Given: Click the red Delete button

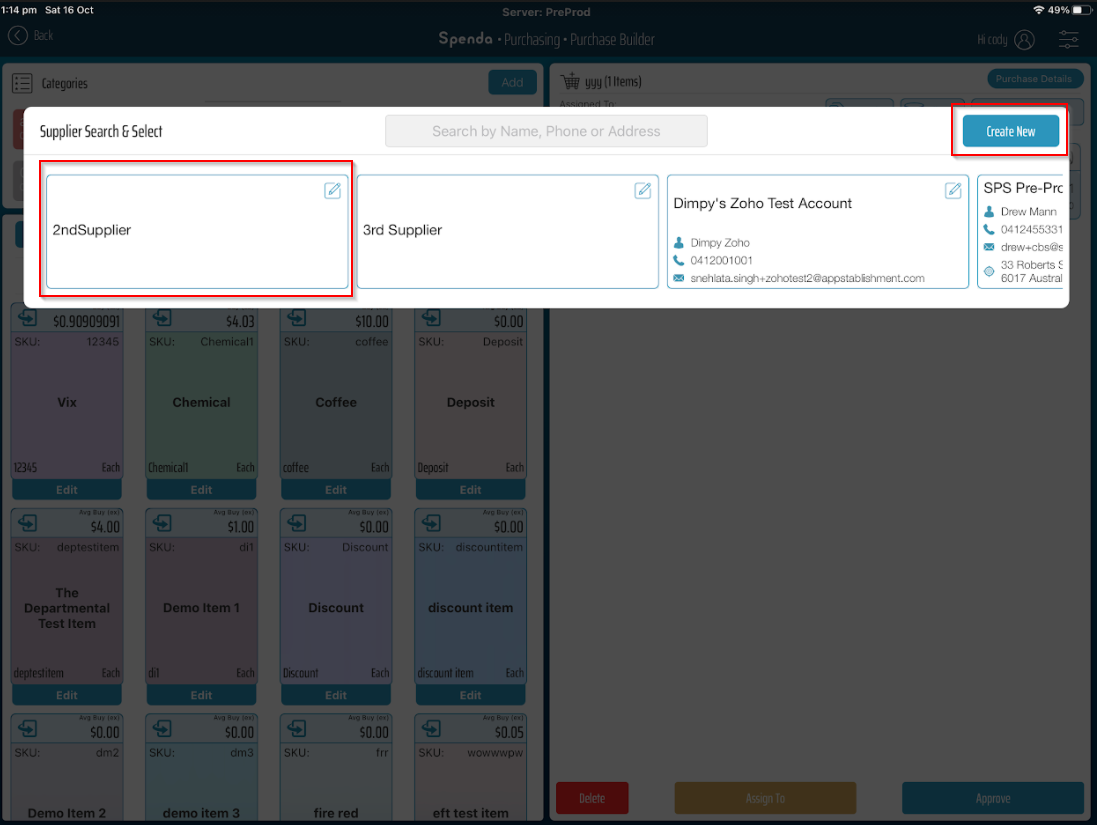Looking at the screenshot, I should point(592,798).
